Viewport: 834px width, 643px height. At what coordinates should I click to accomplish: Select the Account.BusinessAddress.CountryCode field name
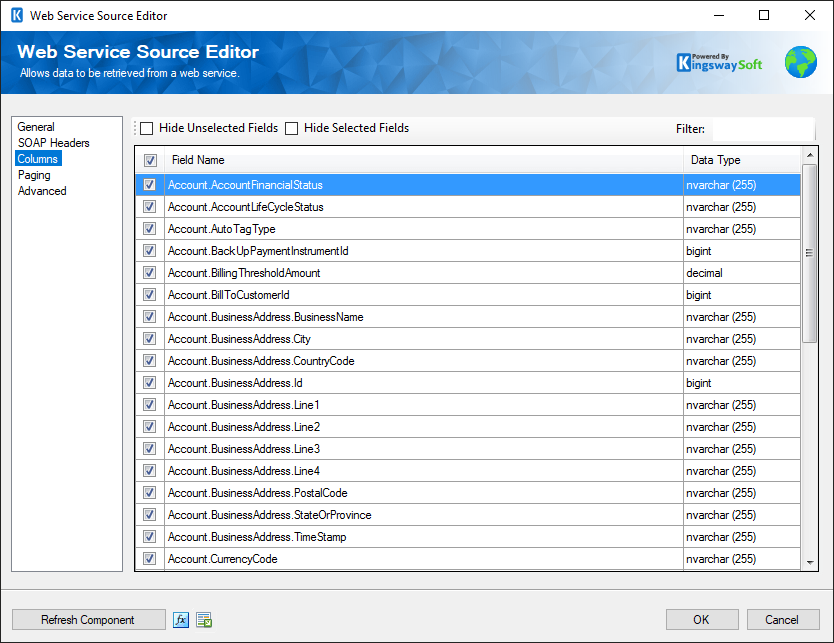tap(261, 361)
